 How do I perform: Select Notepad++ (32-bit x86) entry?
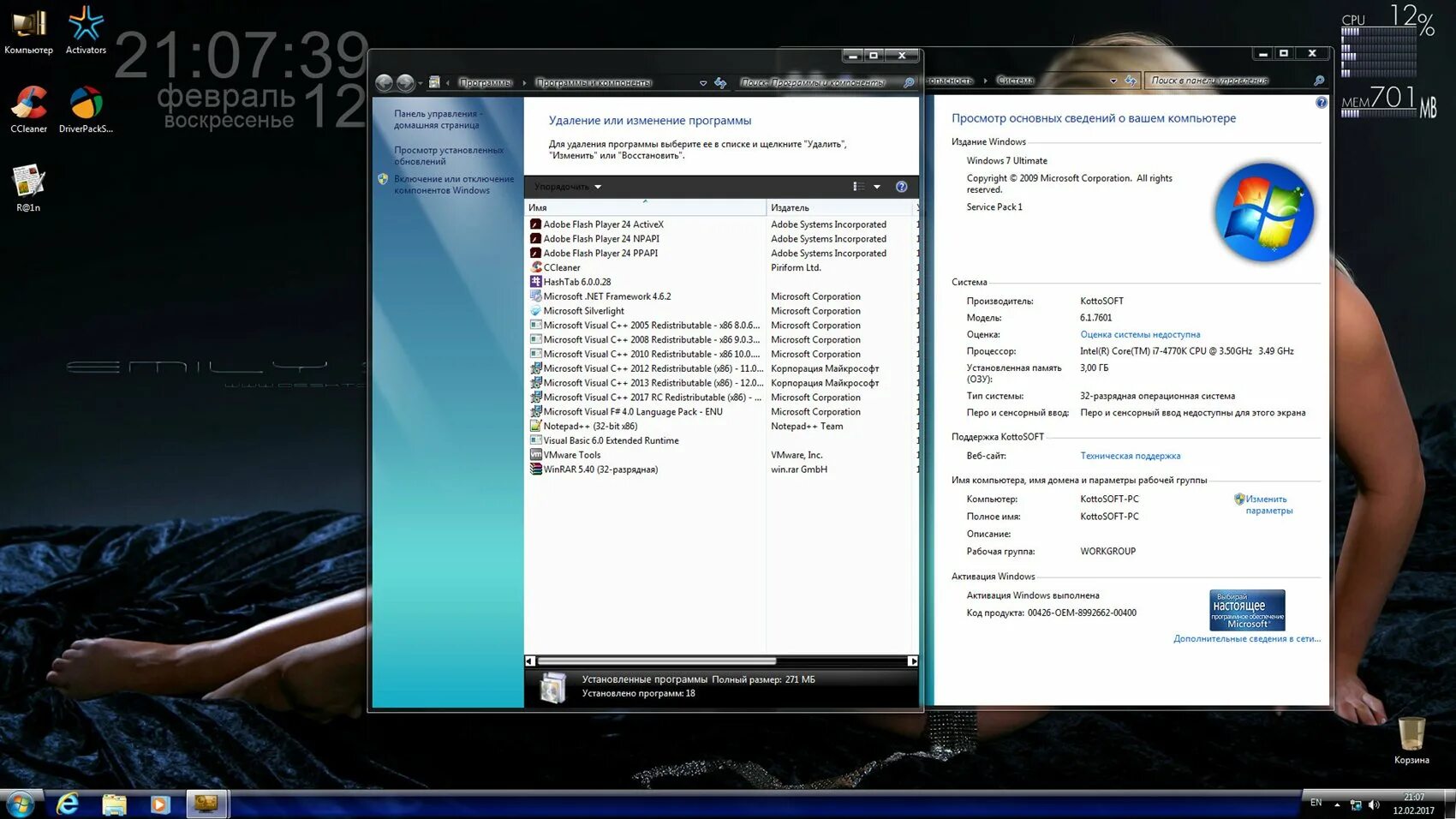pos(720,427)
